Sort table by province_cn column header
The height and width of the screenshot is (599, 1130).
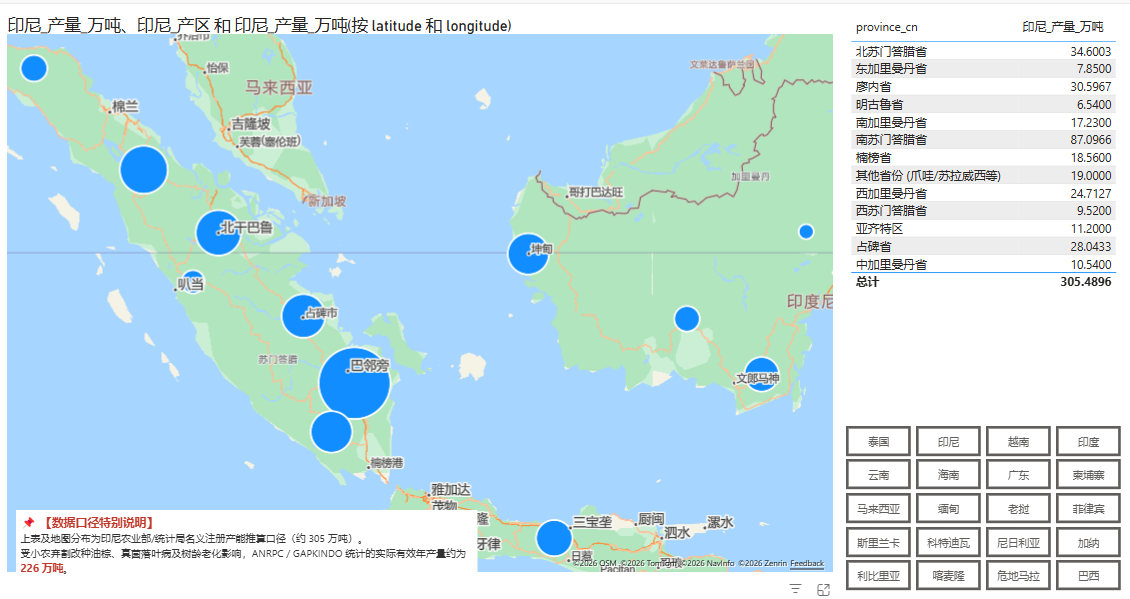[886, 27]
